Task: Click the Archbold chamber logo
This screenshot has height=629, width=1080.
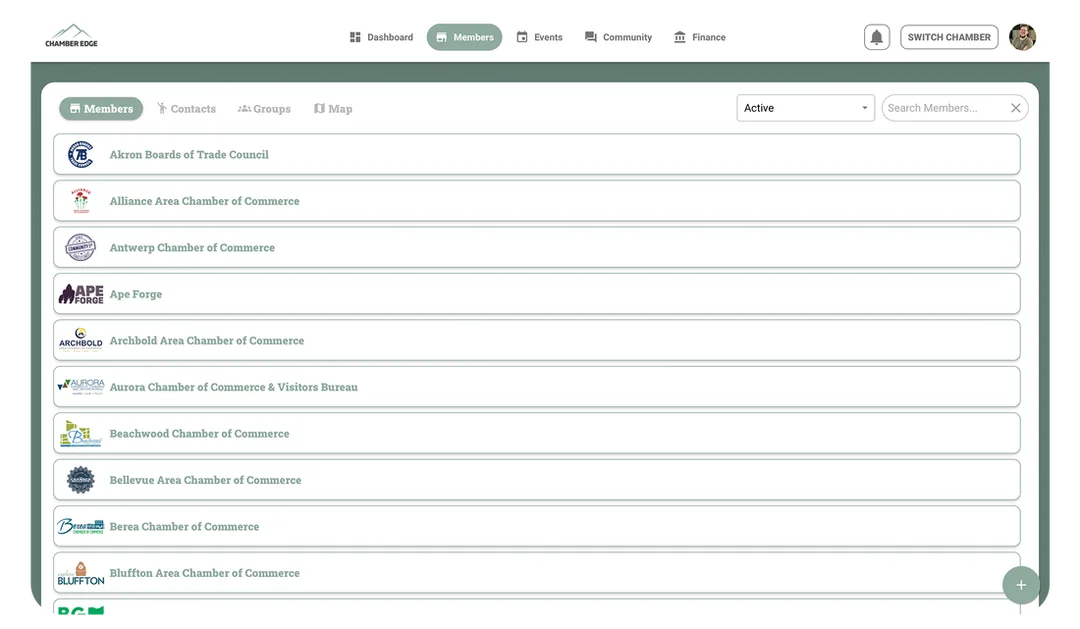Action: [81, 340]
